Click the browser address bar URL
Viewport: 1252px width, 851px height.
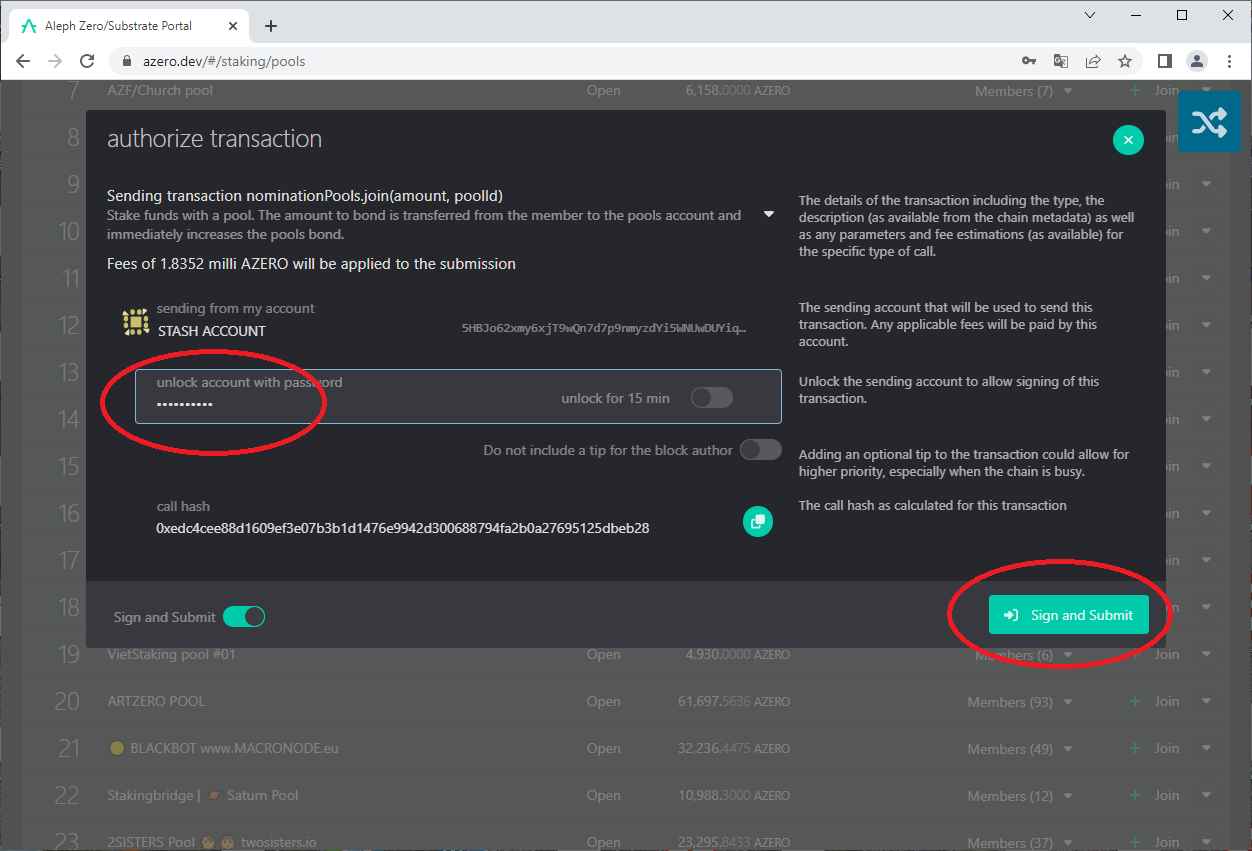[225, 61]
